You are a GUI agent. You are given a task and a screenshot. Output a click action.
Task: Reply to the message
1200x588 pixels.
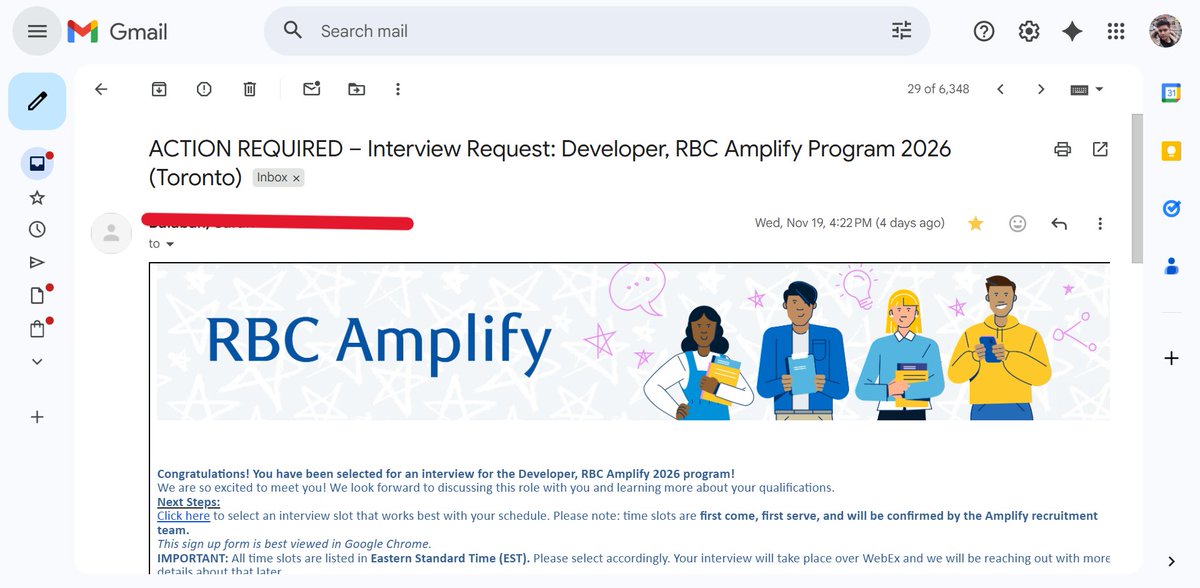tap(1059, 223)
